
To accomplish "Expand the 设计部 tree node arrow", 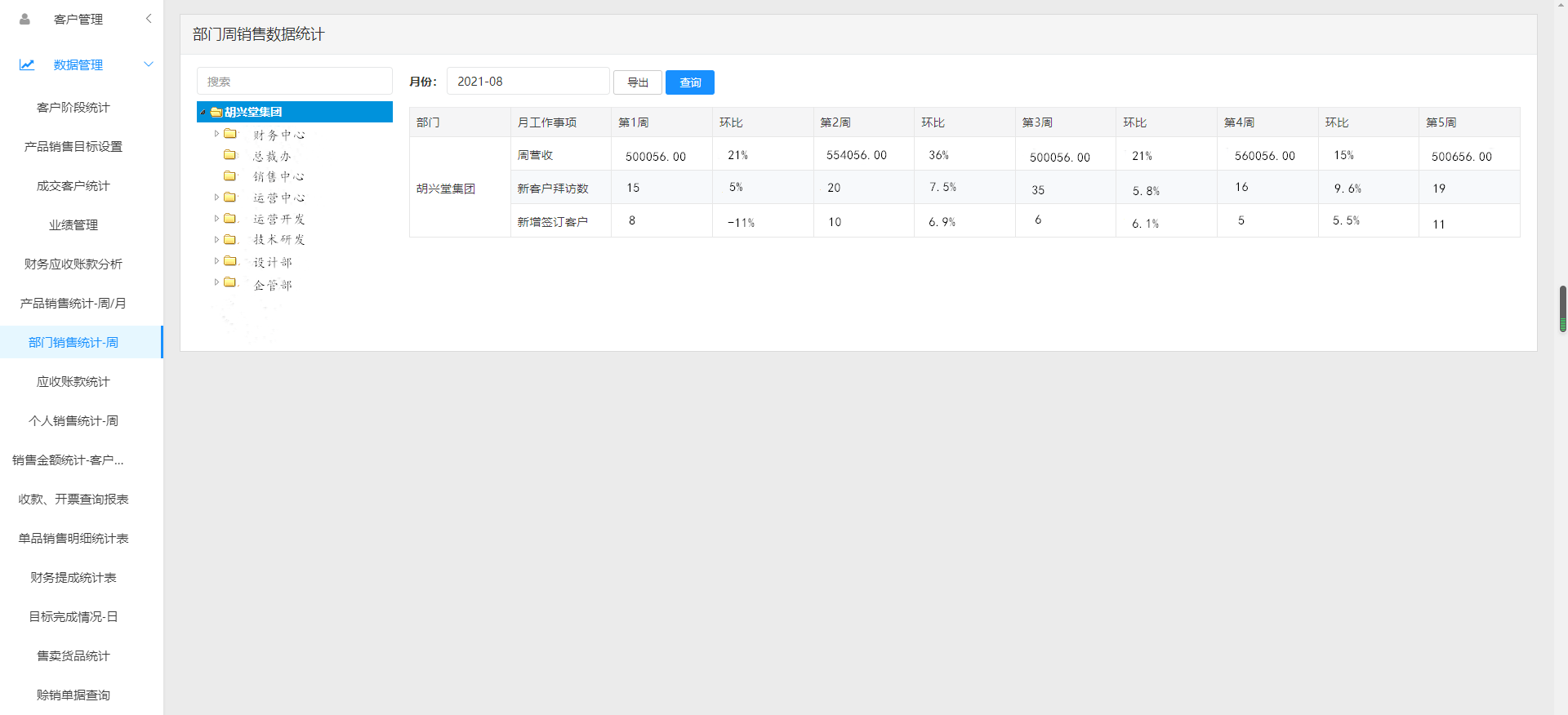I will (216, 260).
